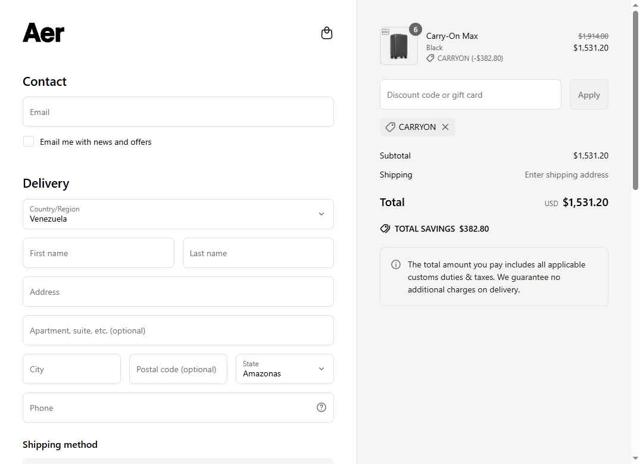Click the Apply discount button
Viewport: 640px width, 464px height.
click(x=589, y=95)
